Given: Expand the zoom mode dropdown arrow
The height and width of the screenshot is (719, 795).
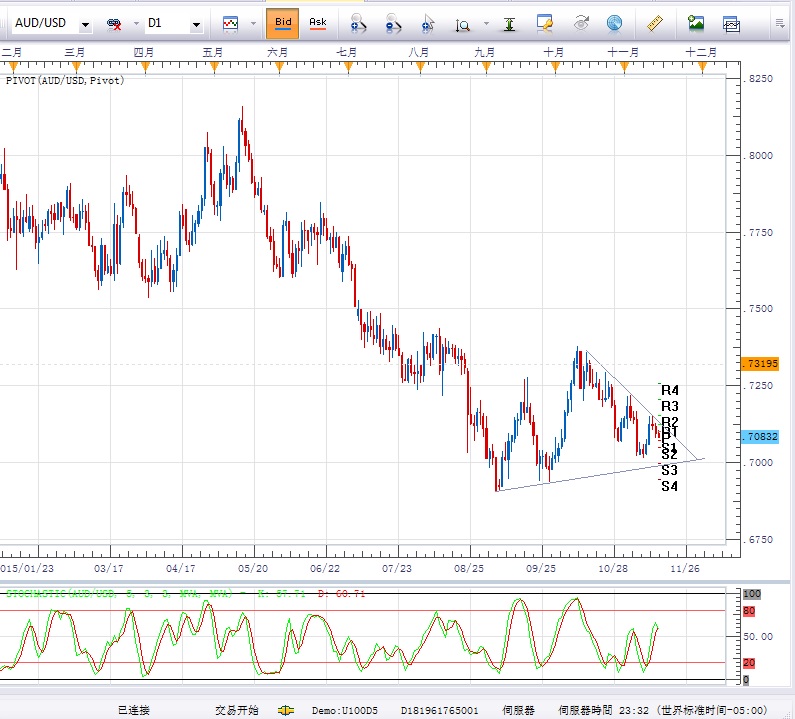Looking at the screenshot, I should (486, 23).
